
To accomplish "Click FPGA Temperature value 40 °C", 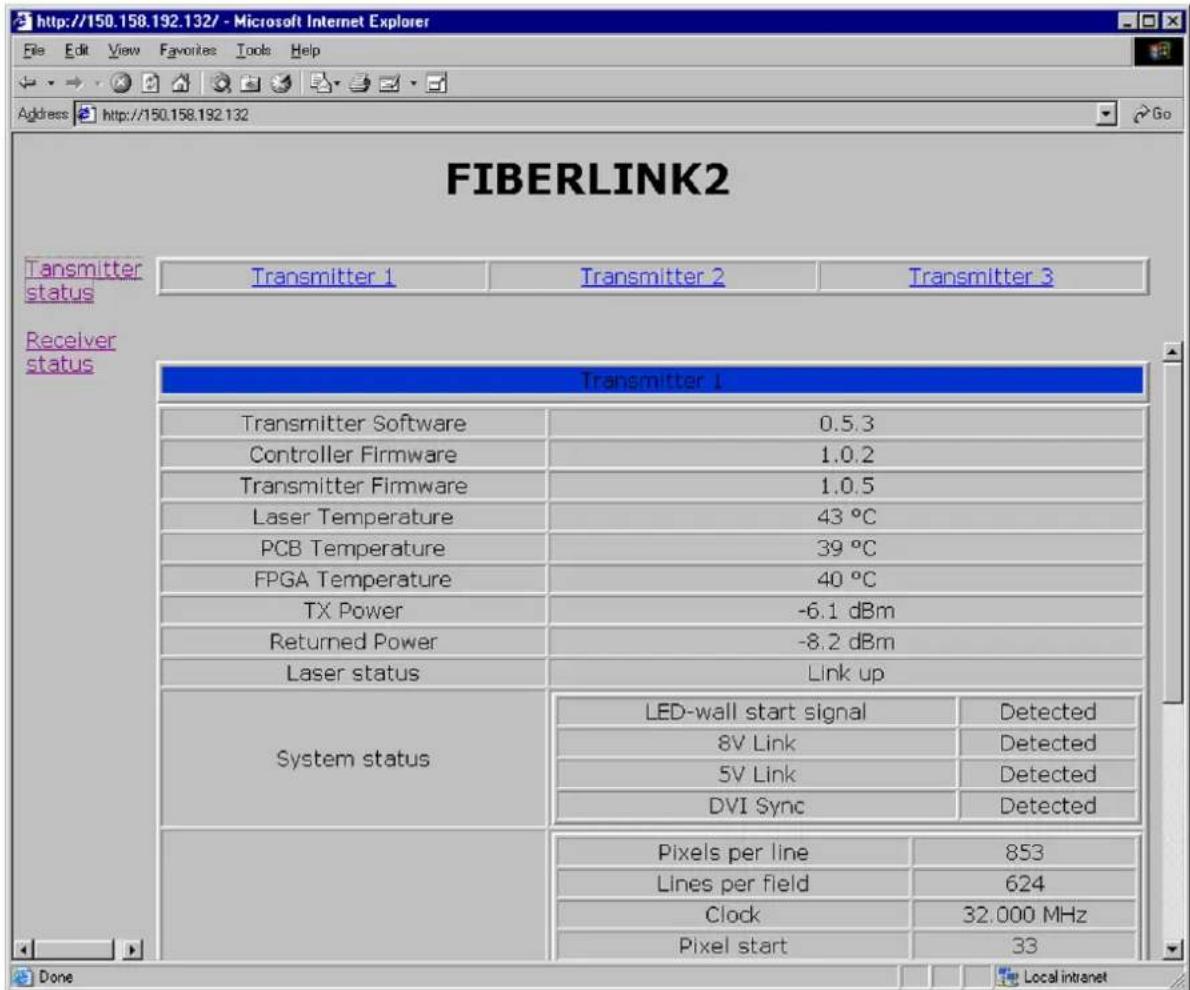I will point(846,579).
